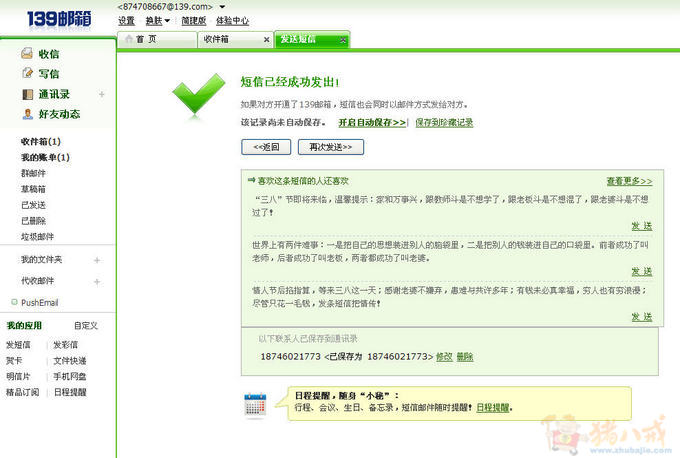Expand 我的文件夹 with plus sign
This screenshot has width=680, height=458.
click(x=97, y=260)
